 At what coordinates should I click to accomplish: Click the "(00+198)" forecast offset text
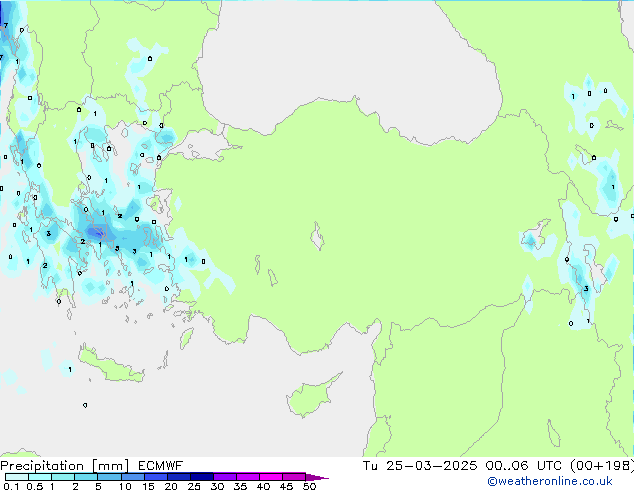[x=602, y=466]
